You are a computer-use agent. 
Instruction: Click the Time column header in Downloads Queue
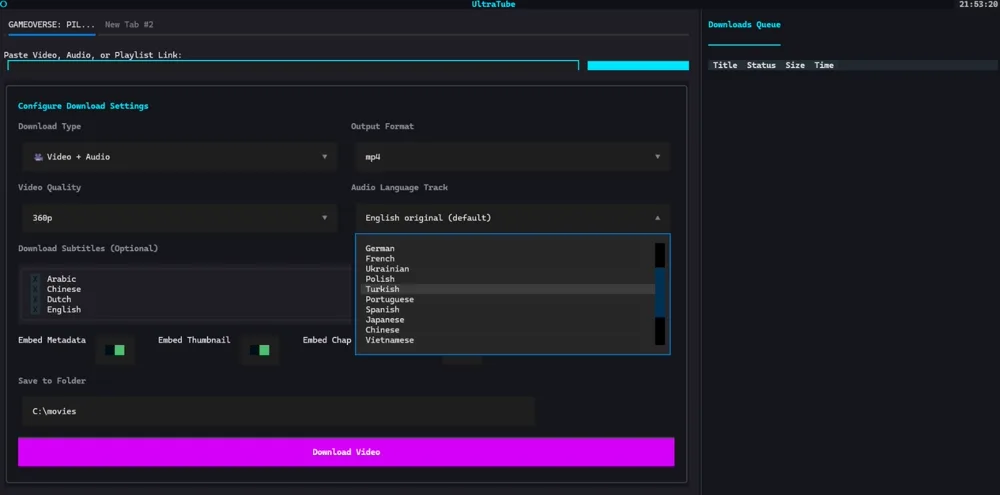point(824,65)
